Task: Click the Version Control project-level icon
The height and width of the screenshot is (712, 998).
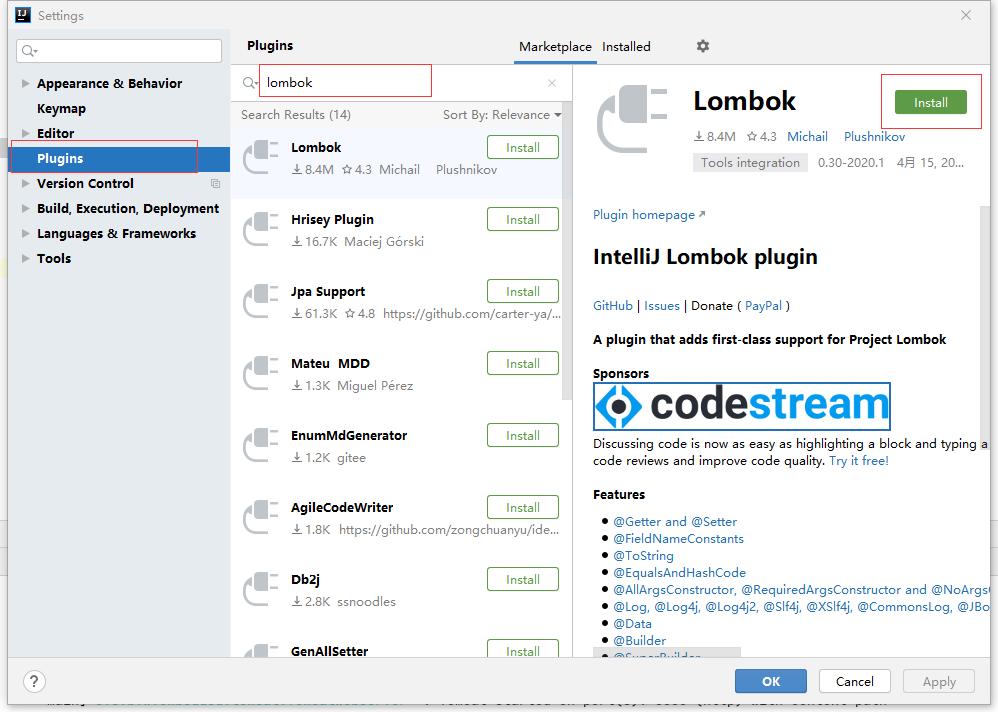Action: 215,183
